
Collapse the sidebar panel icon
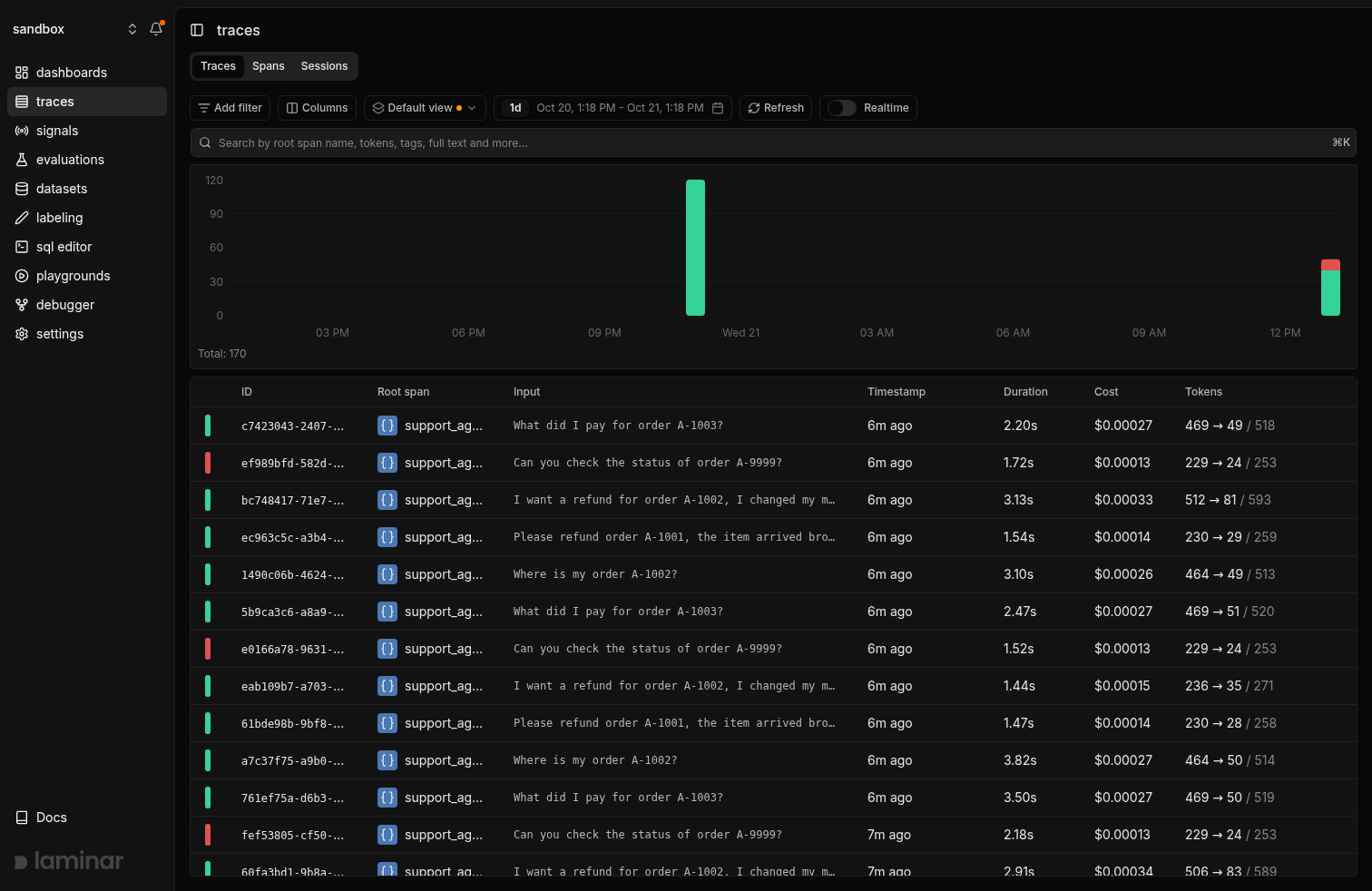click(197, 30)
